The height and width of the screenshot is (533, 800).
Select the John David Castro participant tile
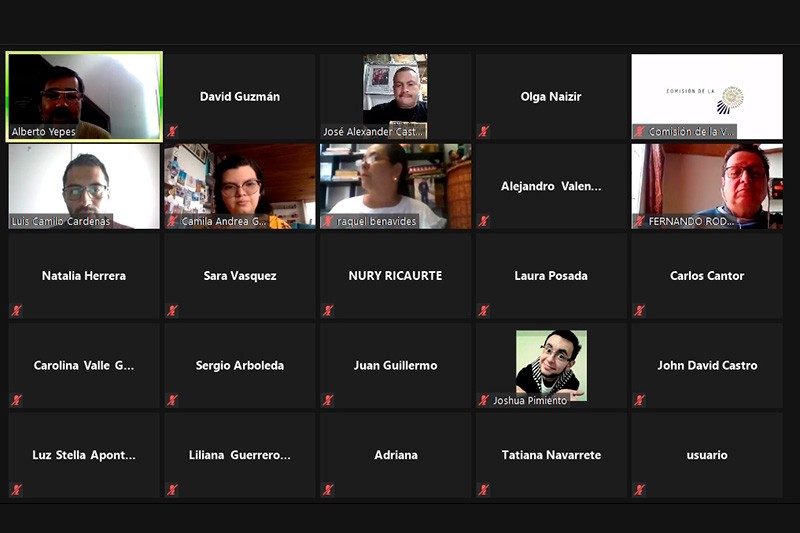707,366
